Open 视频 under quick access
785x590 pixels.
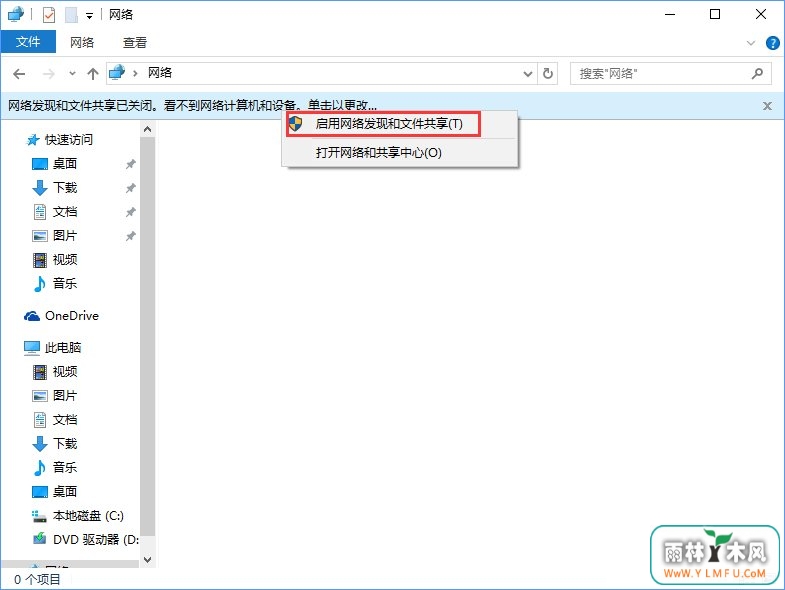pyautogui.click(x=65, y=259)
